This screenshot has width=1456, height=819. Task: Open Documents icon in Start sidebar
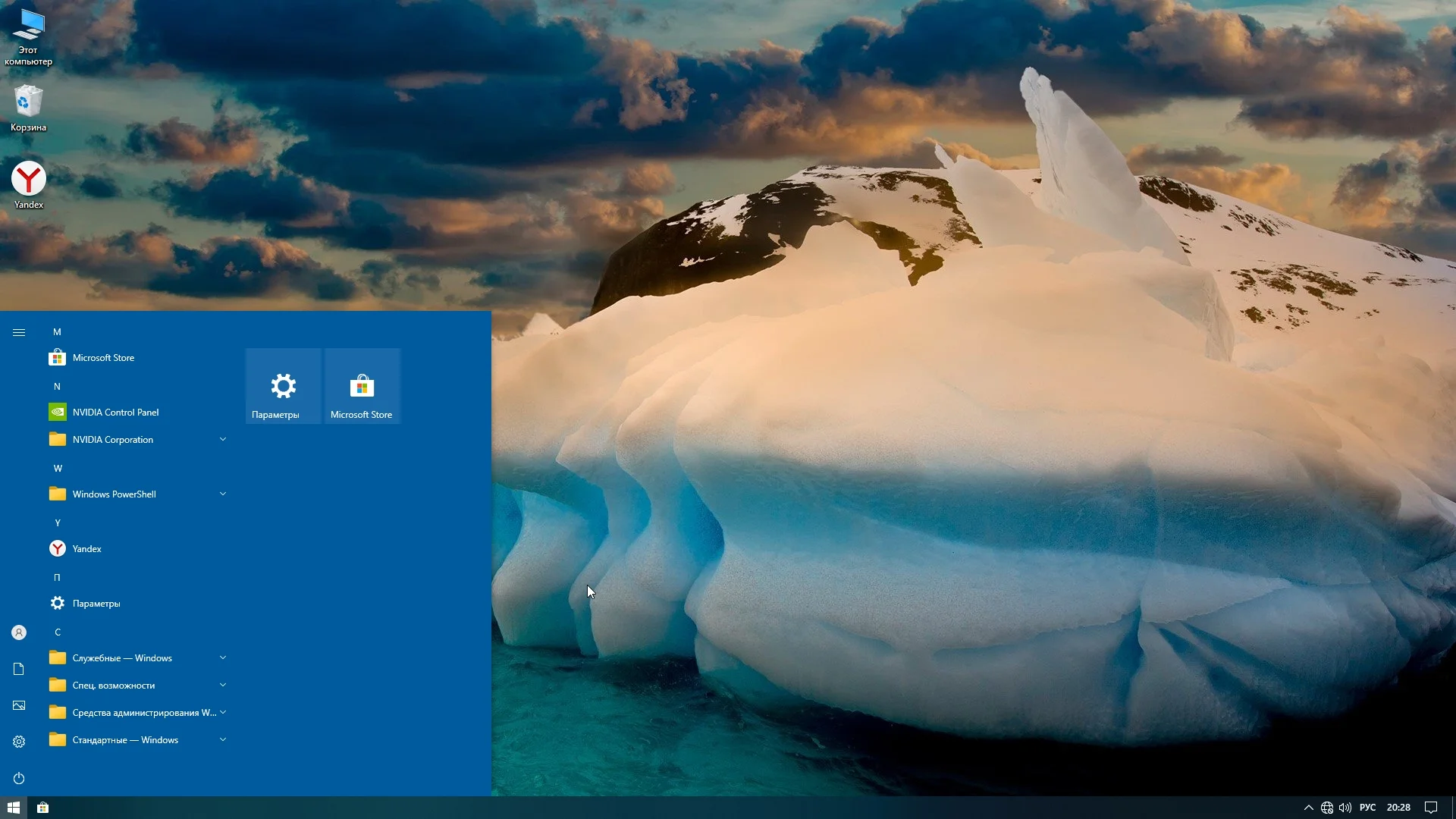(19, 669)
